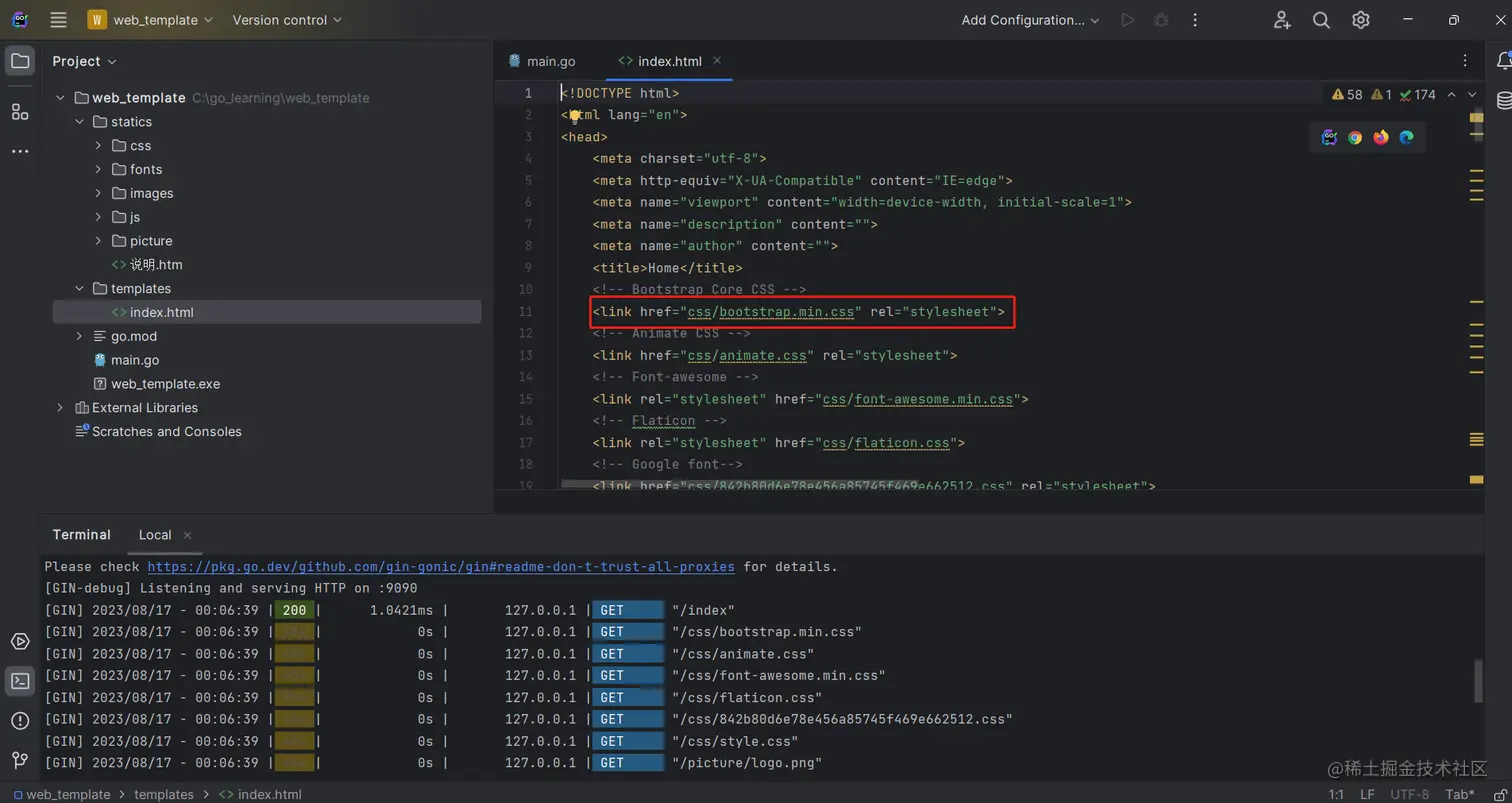The image size is (1512, 803).
Task: Open the Version control dropdown
Action: click(287, 20)
